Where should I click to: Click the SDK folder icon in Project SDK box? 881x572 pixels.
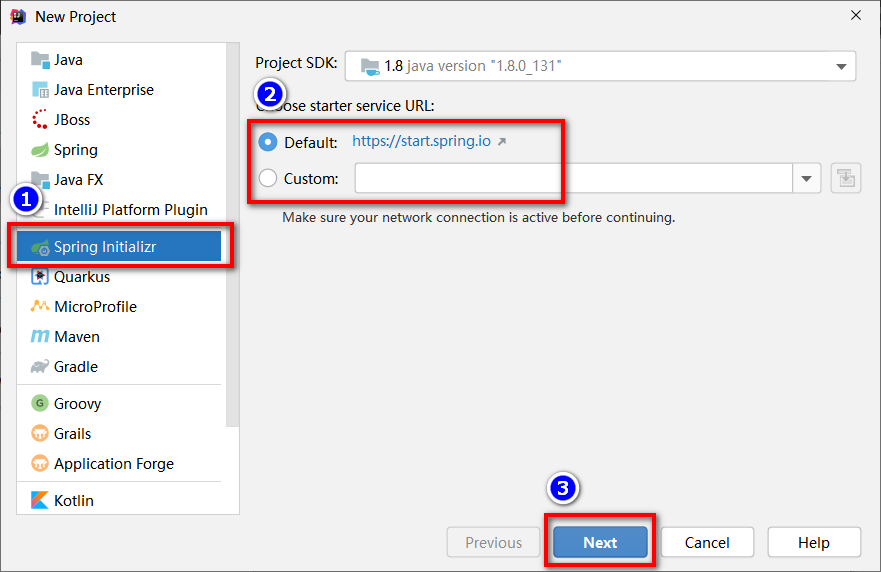[x=370, y=67]
